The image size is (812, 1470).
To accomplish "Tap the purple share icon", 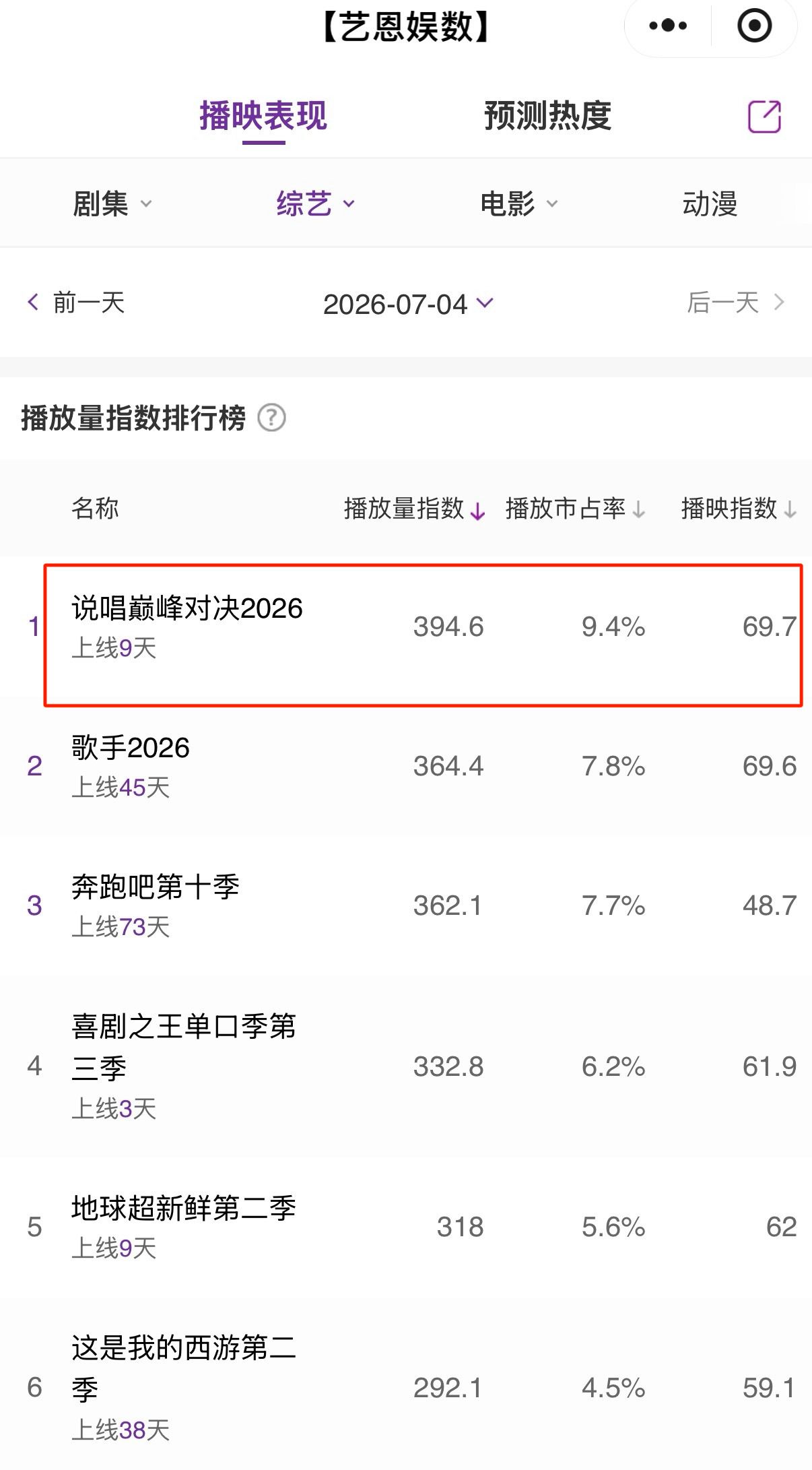I will coord(765,117).
